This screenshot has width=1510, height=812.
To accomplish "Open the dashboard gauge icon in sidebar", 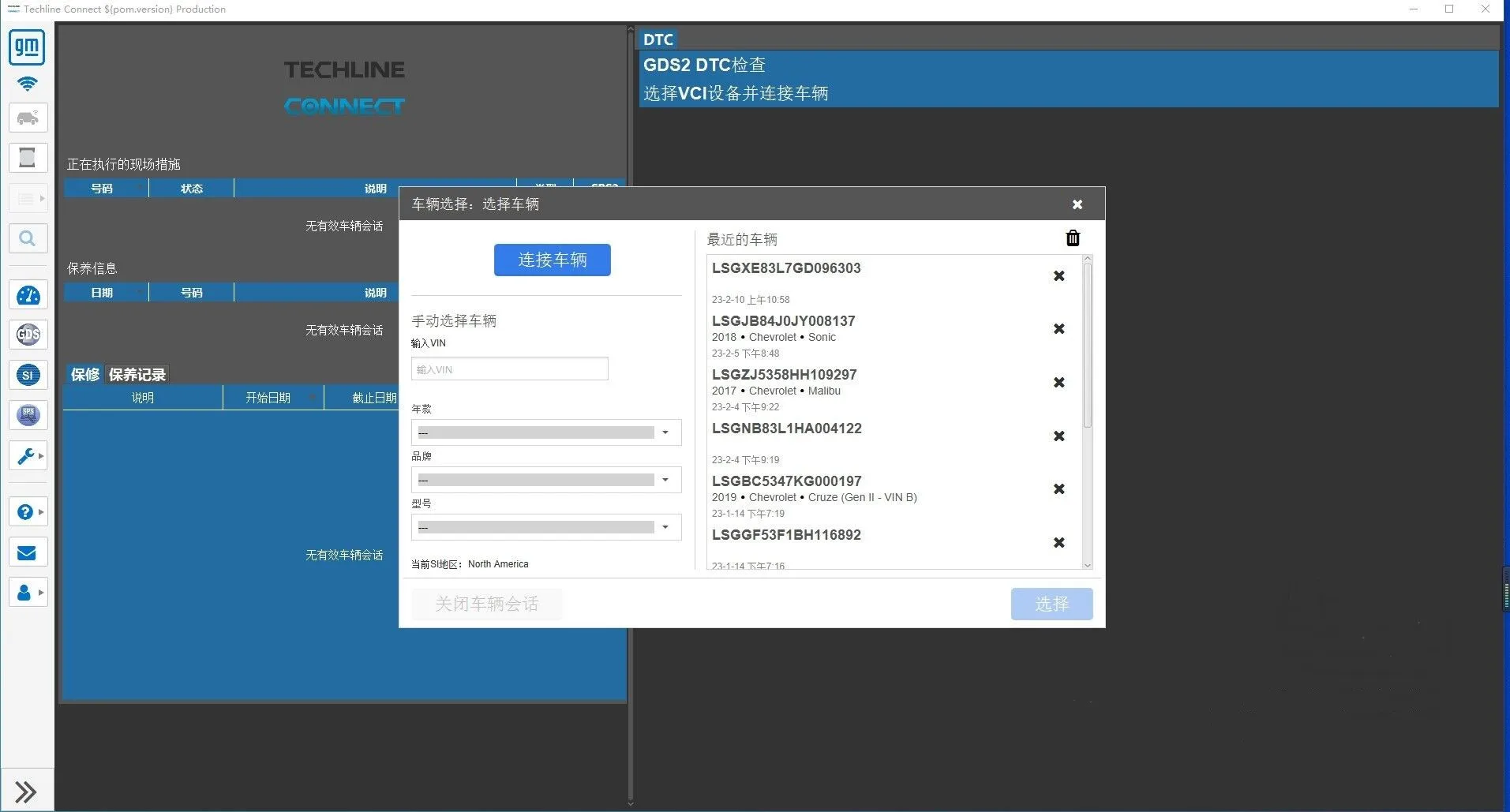I will point(28,296).
